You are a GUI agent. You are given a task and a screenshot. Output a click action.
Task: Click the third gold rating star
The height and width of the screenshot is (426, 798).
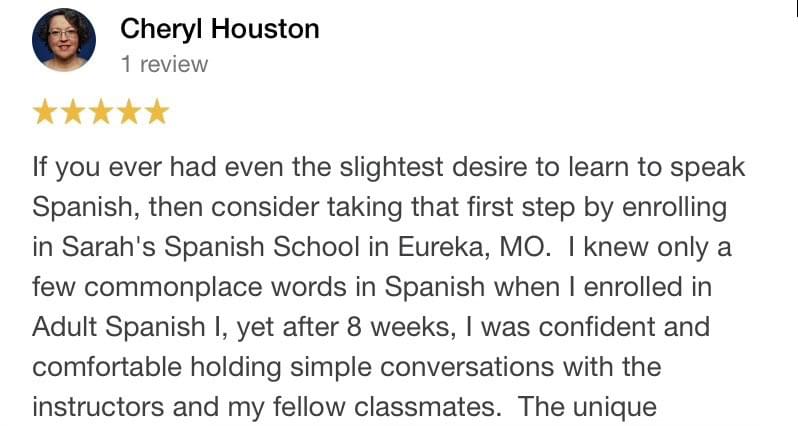tap(101, 112)
